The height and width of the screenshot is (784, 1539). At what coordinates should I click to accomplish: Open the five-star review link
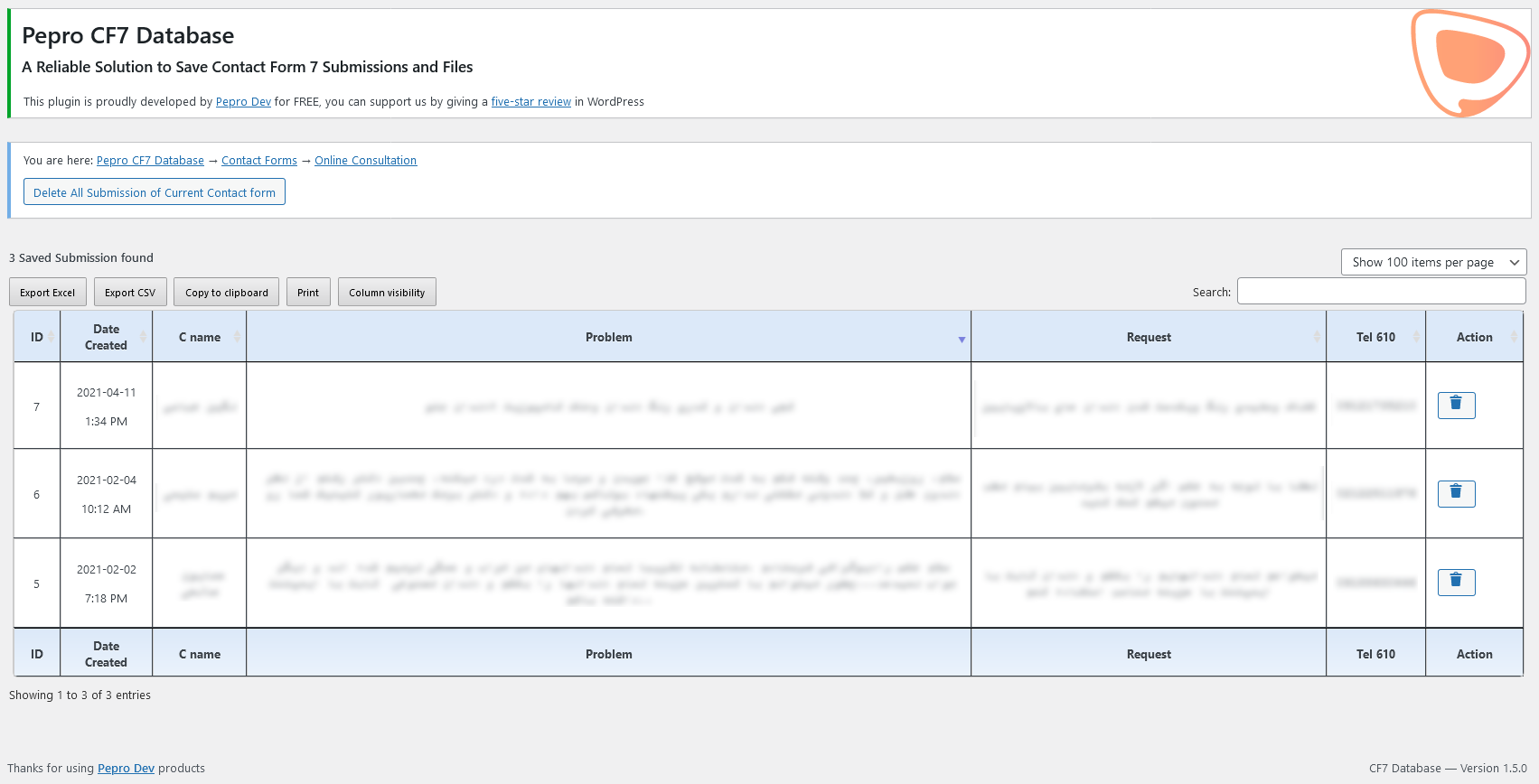click(x=531, y=102)
